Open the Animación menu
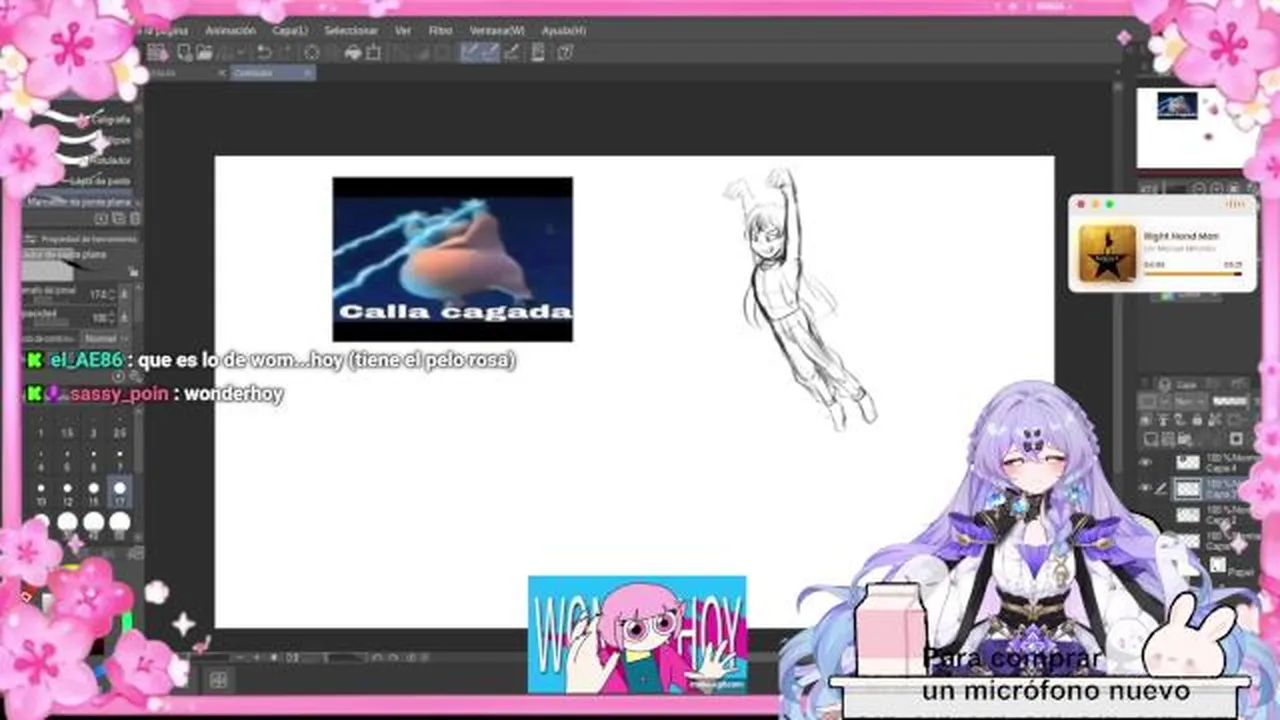Viewport: 1280px width, 720px height. click(x=230, y=31)
